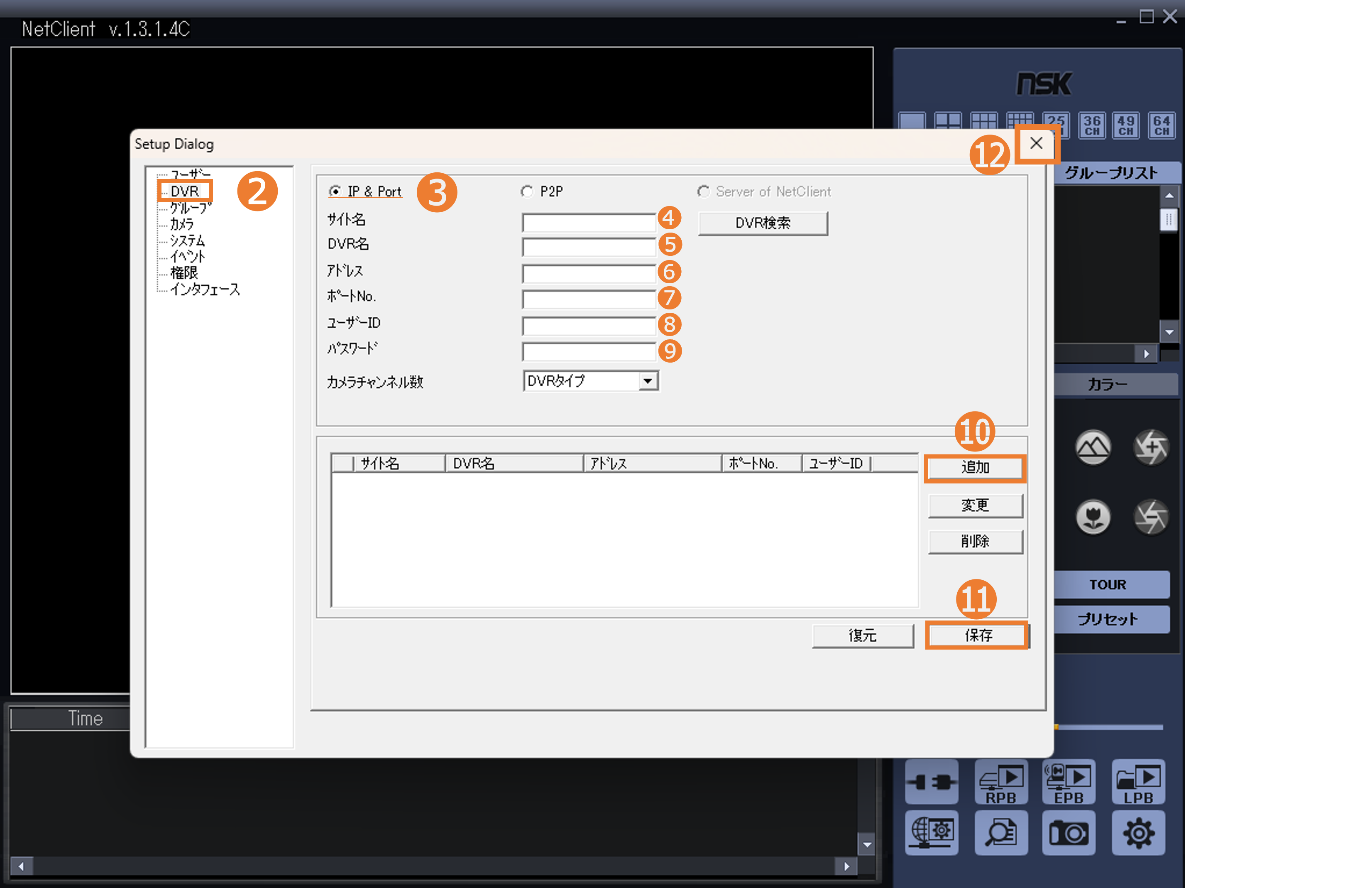Select システム in the setup tree
The width and height of the screenshot is (1372, 888).
tap(187, 240)
